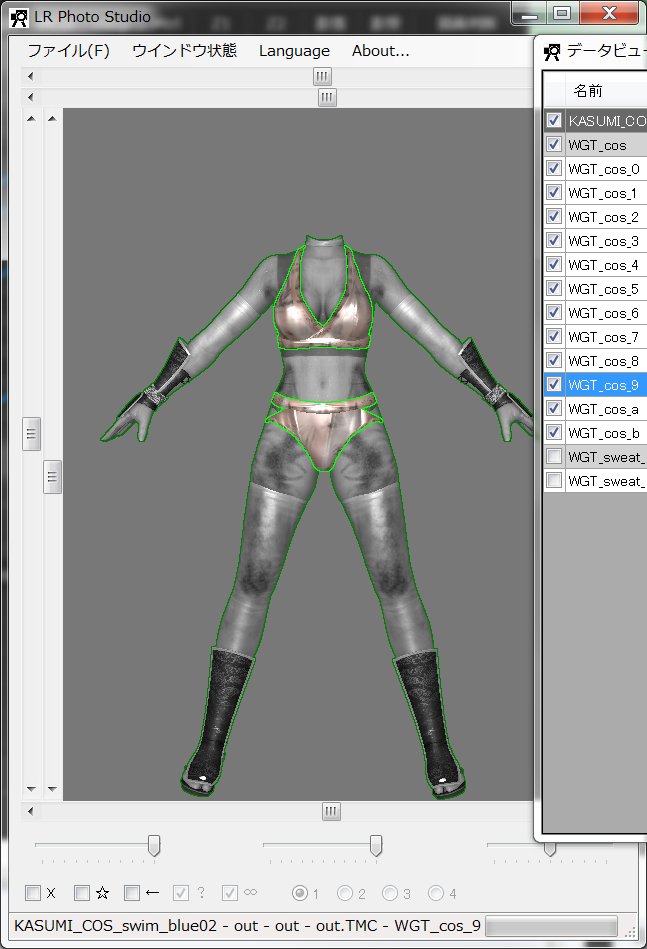
Task: Select radio button 3
Action: point(390,893)
